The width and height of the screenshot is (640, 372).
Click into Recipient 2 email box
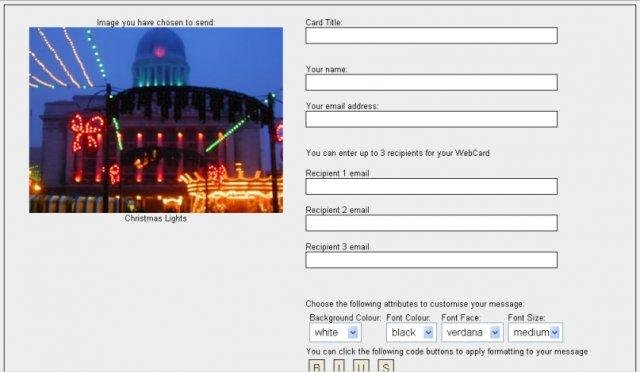(431, 223)
